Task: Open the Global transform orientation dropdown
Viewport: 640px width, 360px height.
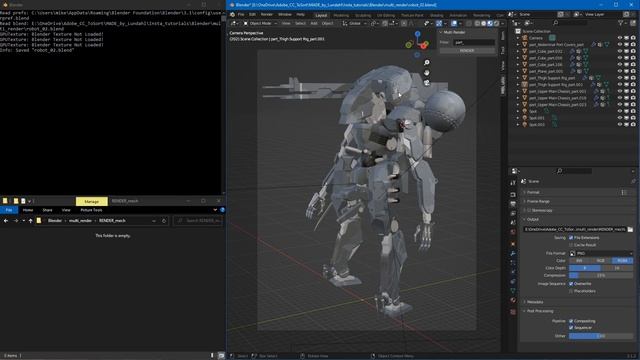Action: click(x=355, y=24)
